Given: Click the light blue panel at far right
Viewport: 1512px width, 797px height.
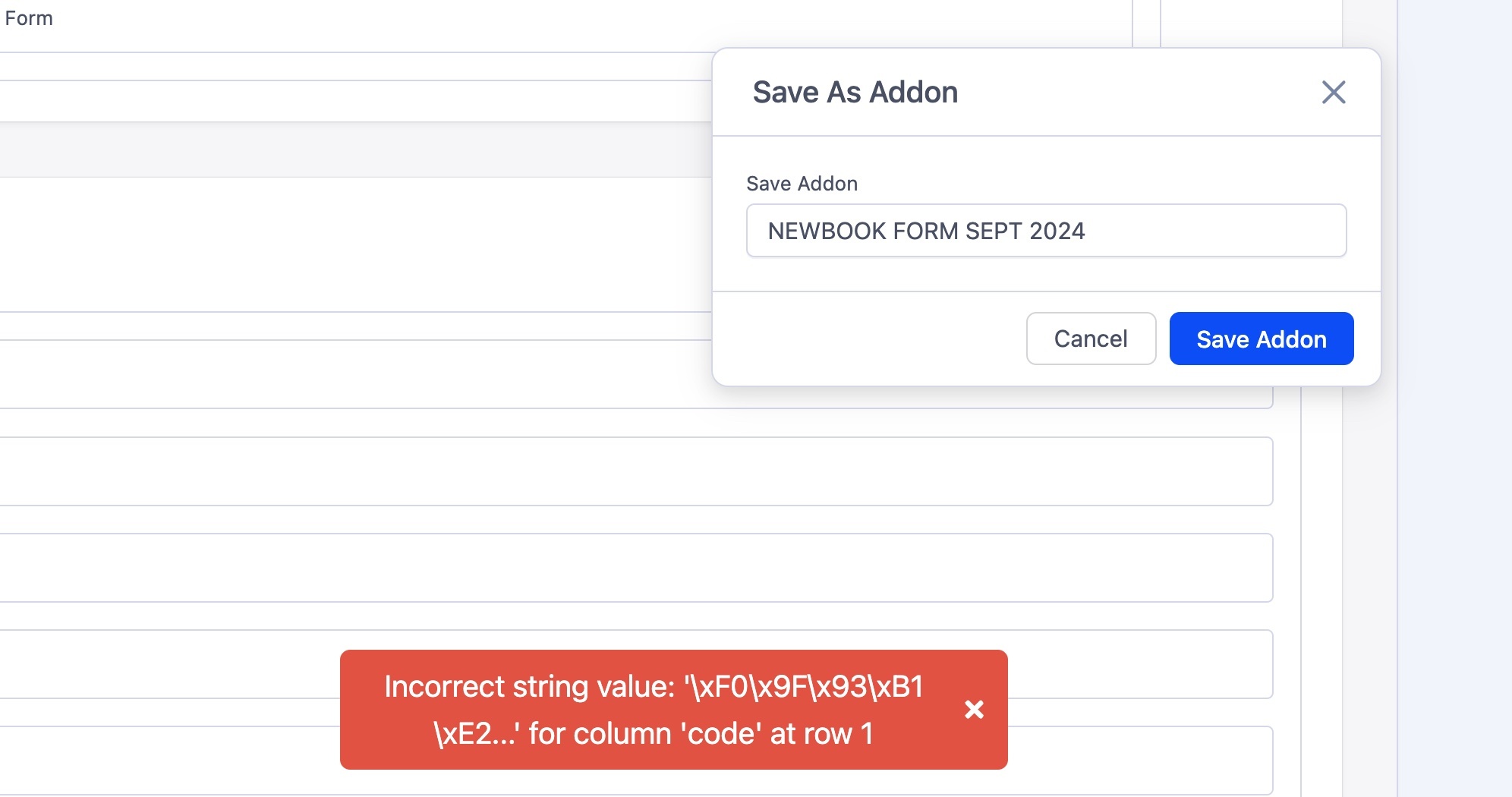Looking at the screenshot, I should coord(1454,398).
